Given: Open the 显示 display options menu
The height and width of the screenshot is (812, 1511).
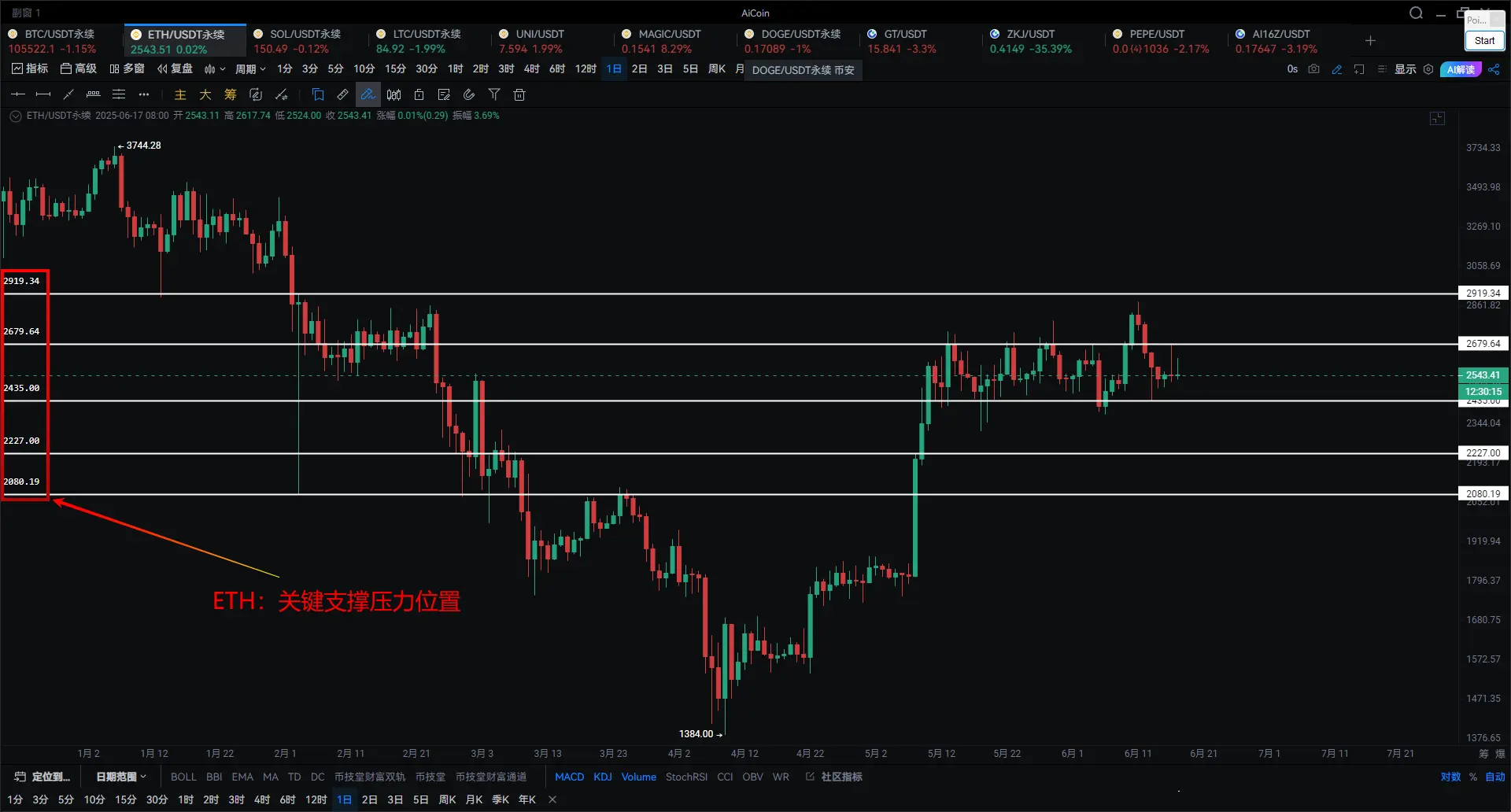Looking at the screenshot, I should coord(1405,69).
